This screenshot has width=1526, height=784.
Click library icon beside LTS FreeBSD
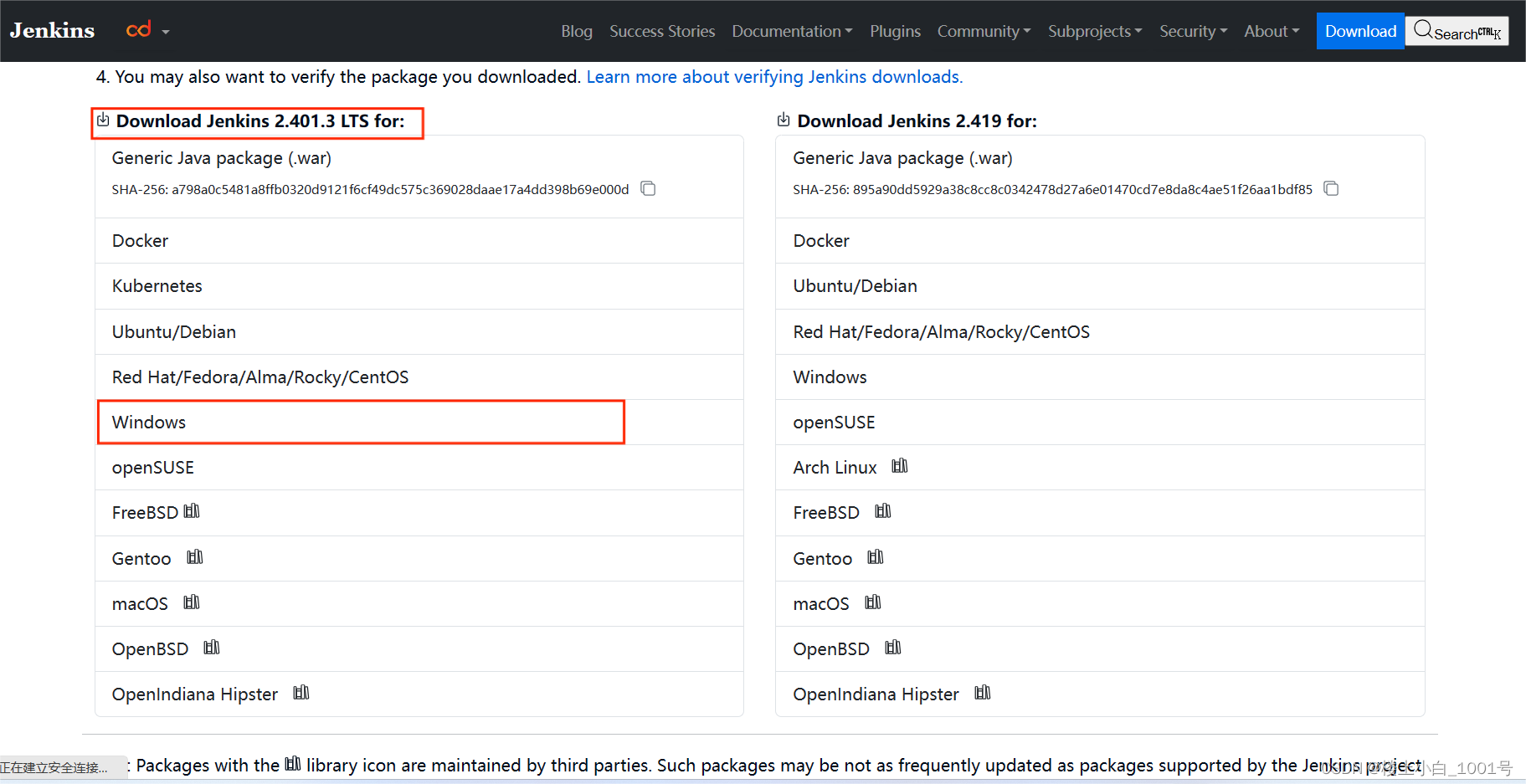(x=192, y=511)
